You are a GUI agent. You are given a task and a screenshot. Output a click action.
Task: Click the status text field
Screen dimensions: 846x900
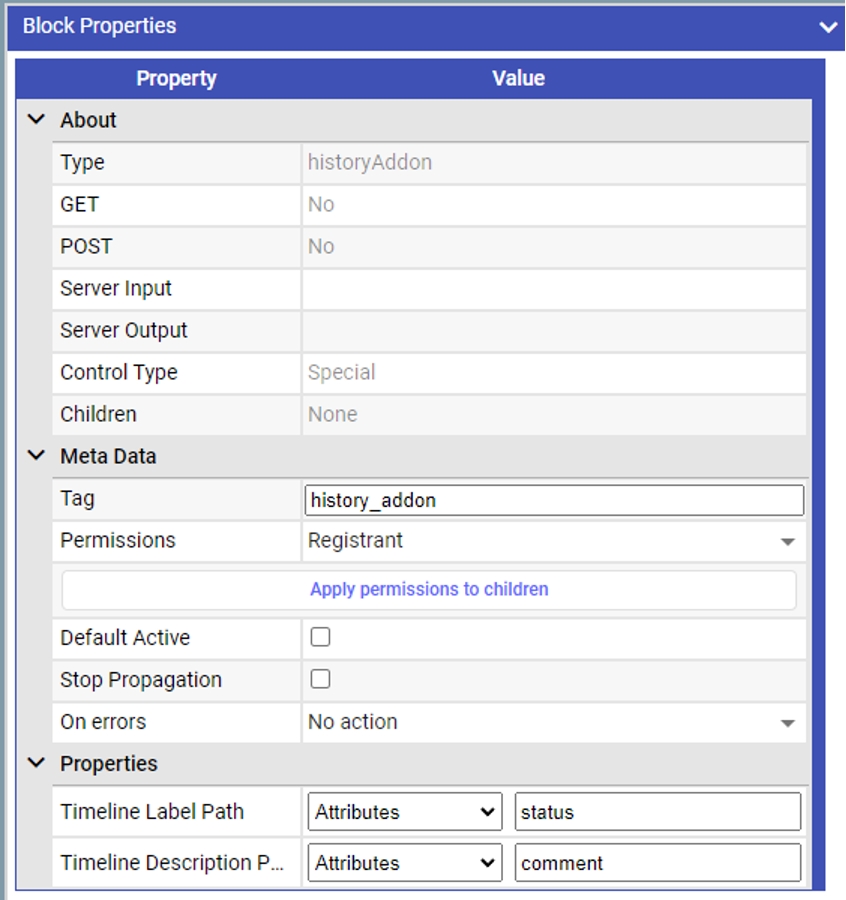(x=657, y=812)
